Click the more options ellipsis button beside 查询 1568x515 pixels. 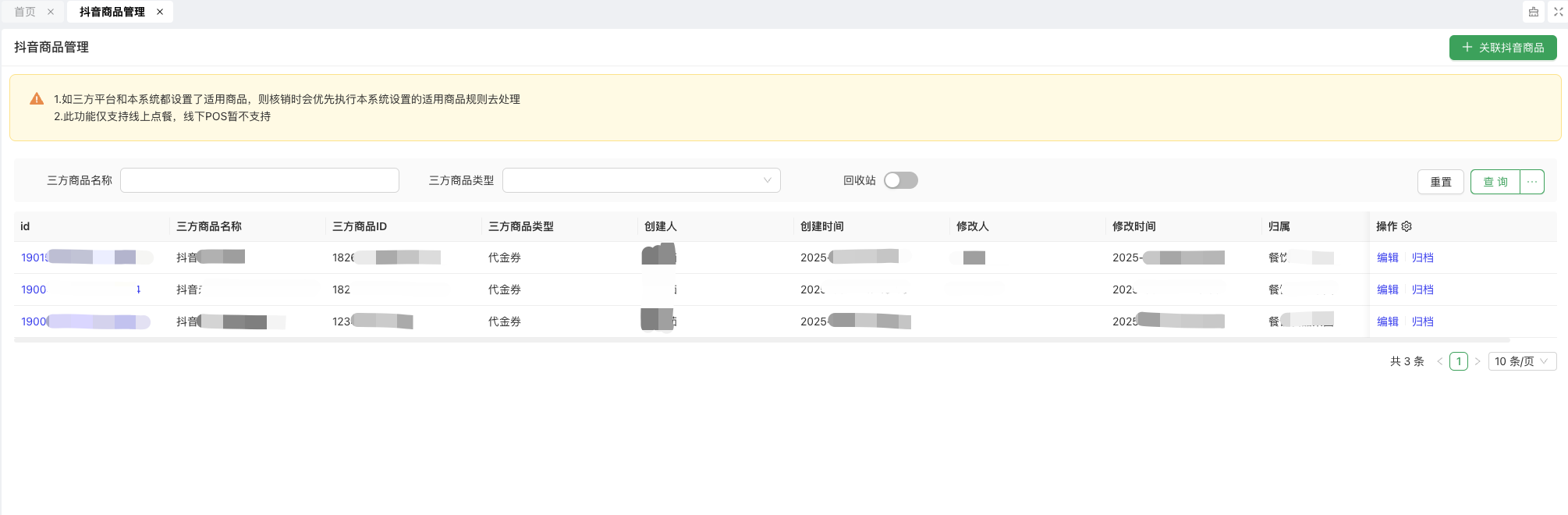coord(1532,182)
